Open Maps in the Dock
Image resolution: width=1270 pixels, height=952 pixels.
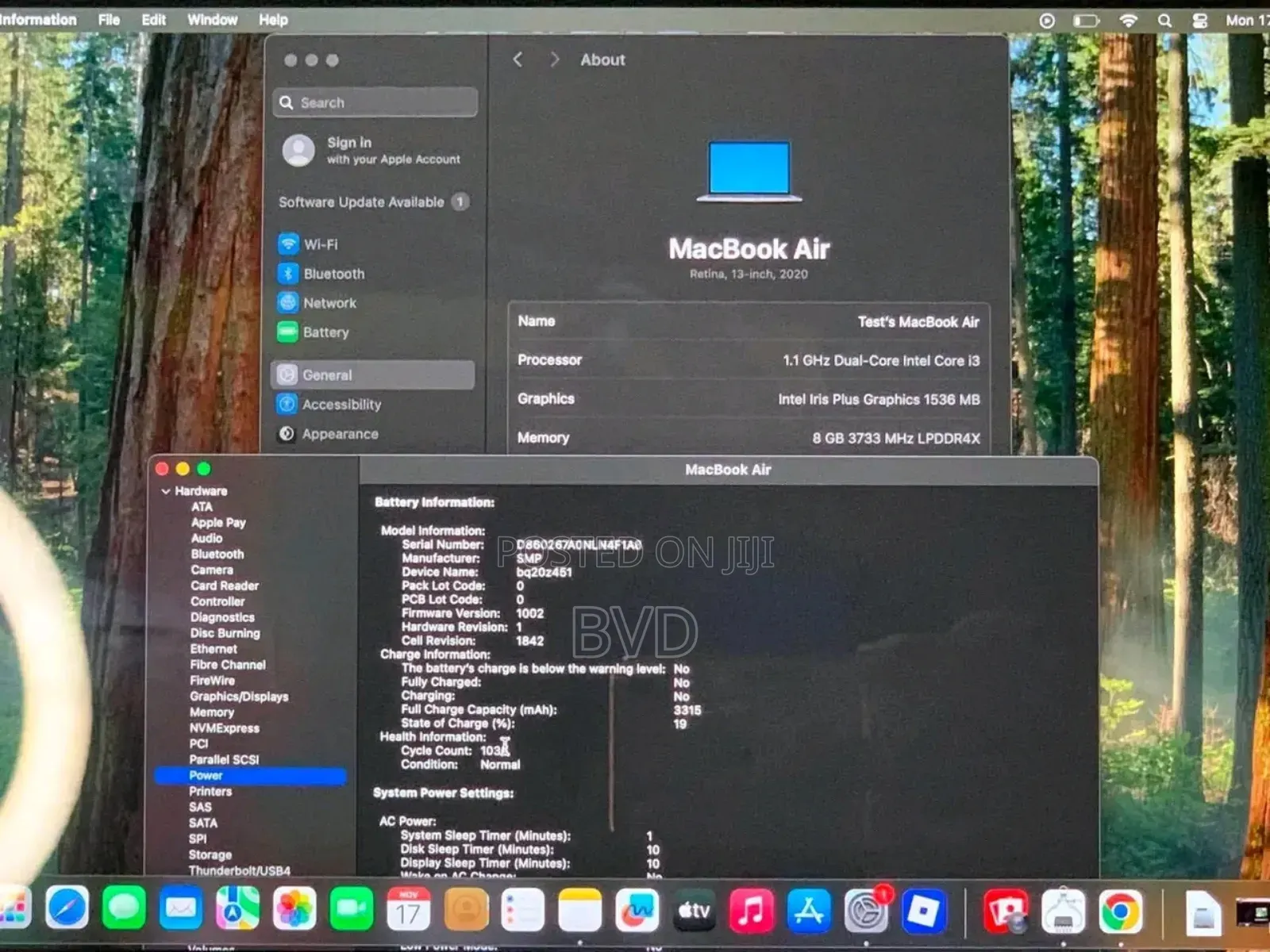[x=237, y=908]
